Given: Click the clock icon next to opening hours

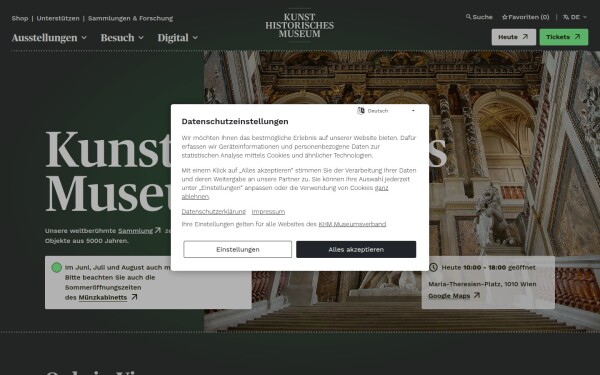Looking at the screenshot, I should 433,267.
